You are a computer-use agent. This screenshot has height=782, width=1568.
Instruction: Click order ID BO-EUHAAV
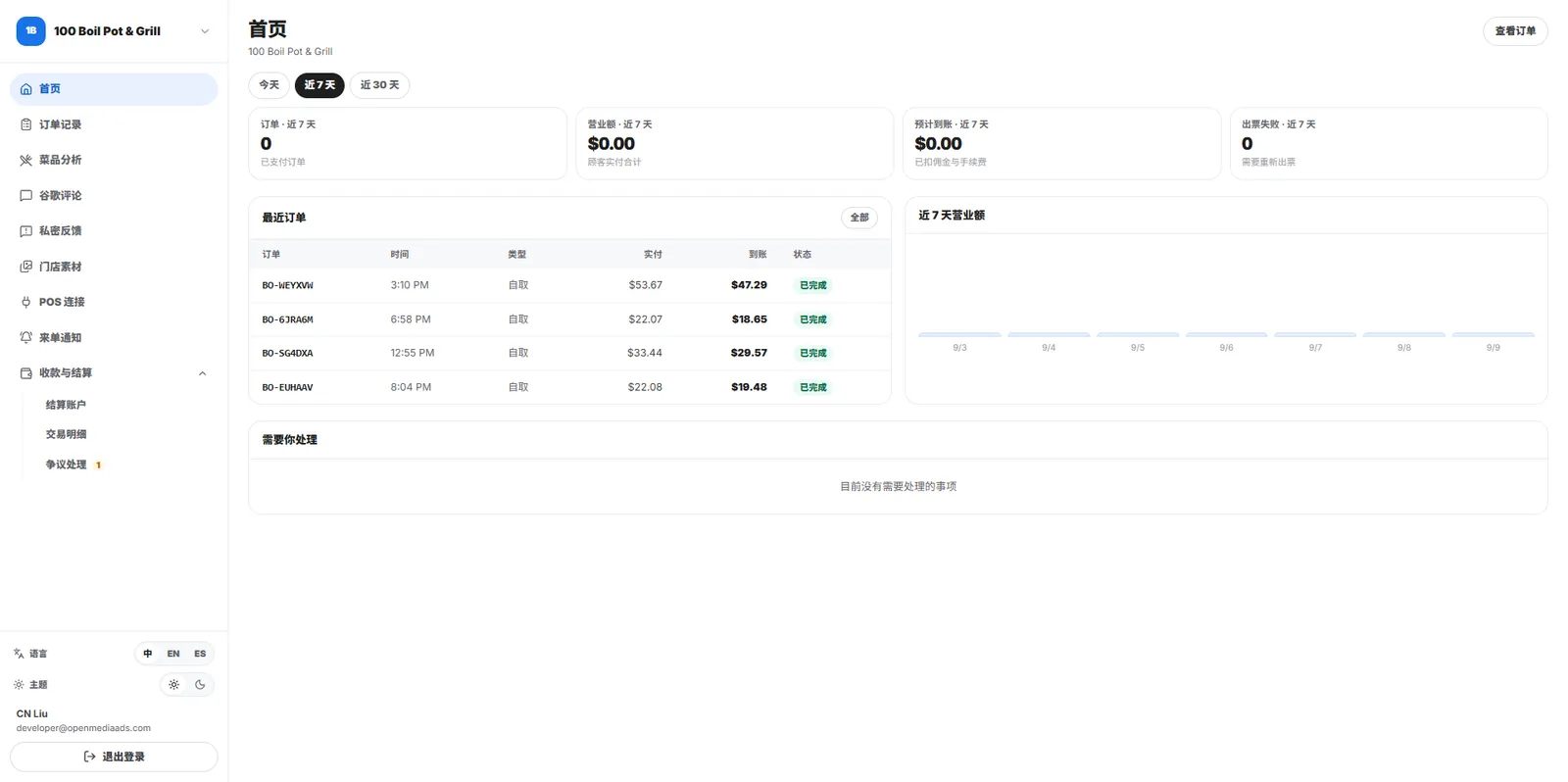pos(288,388)
